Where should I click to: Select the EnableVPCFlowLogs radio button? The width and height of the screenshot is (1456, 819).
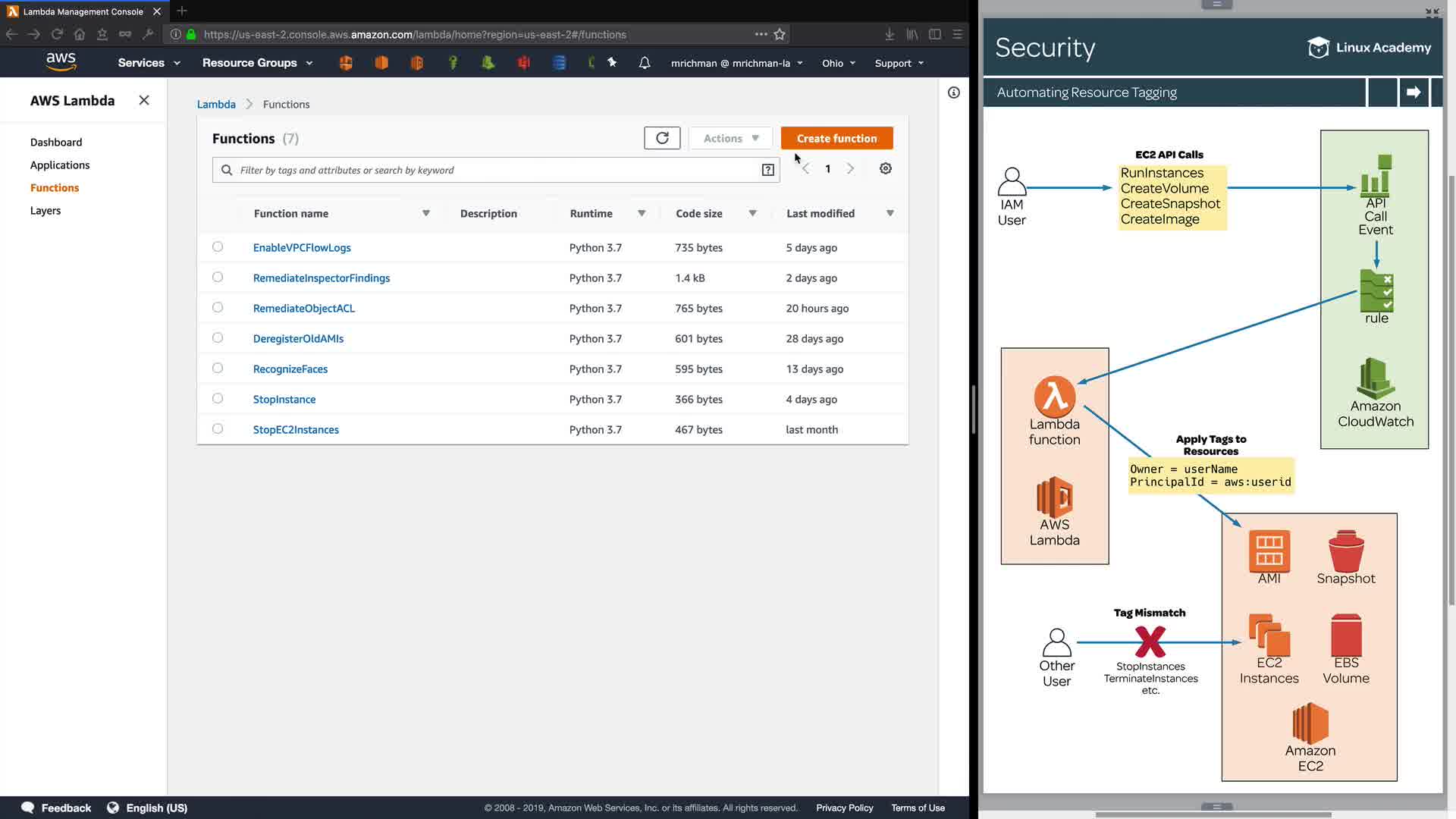point(218,246)
